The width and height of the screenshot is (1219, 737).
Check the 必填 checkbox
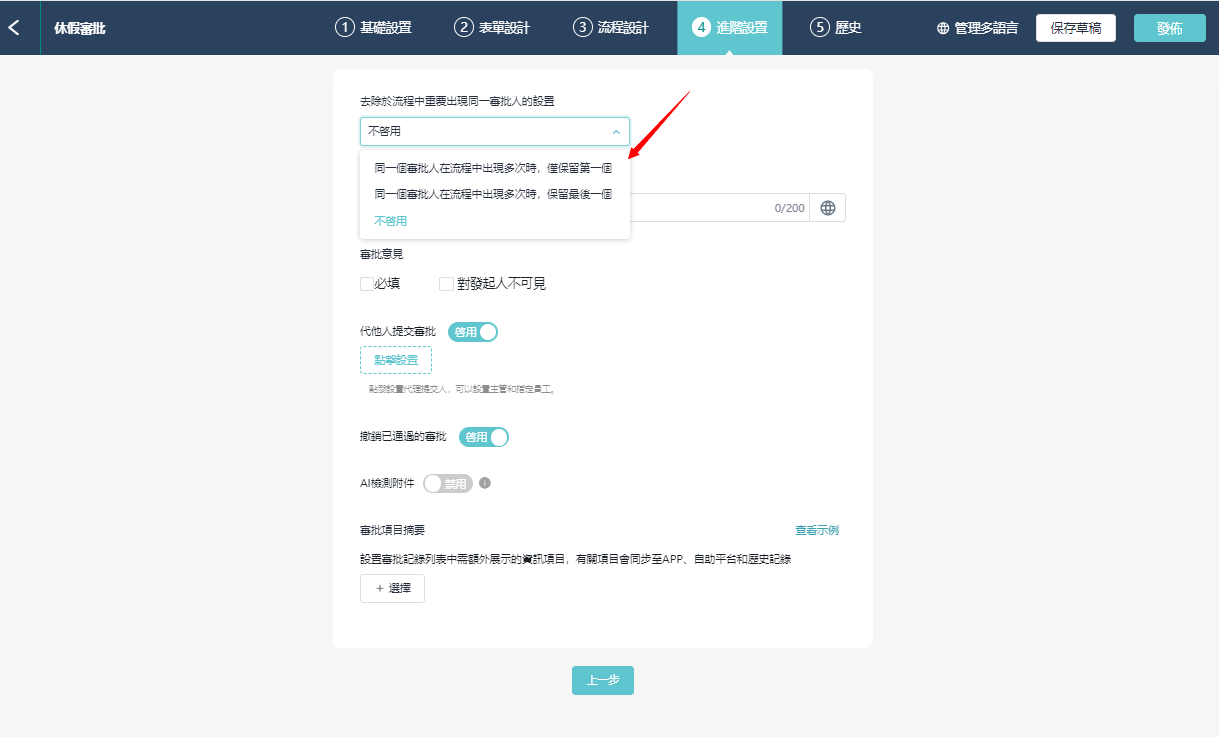(367, 284)
